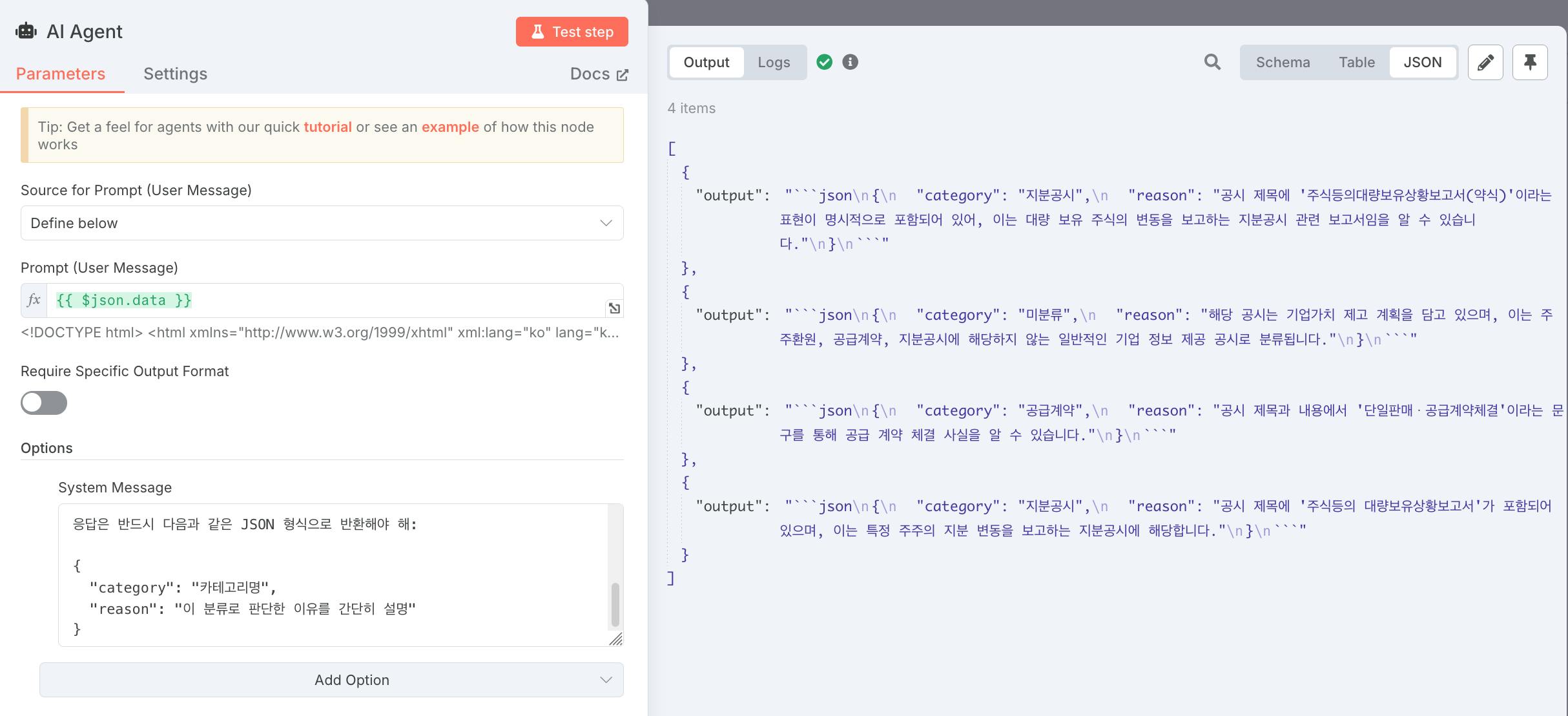1568x716 pixels.
Task: Open the expanded expression editor icon
Action: click(x=614, y=308)
